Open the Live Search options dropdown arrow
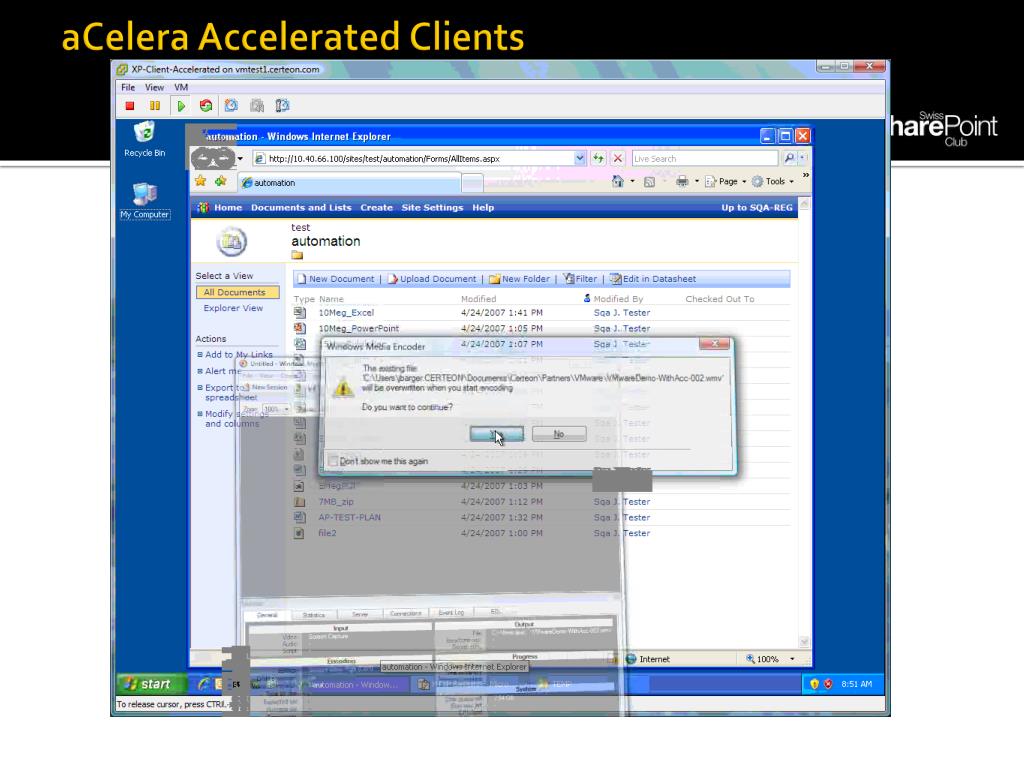 pyautogui.click(x=803, y=158)
